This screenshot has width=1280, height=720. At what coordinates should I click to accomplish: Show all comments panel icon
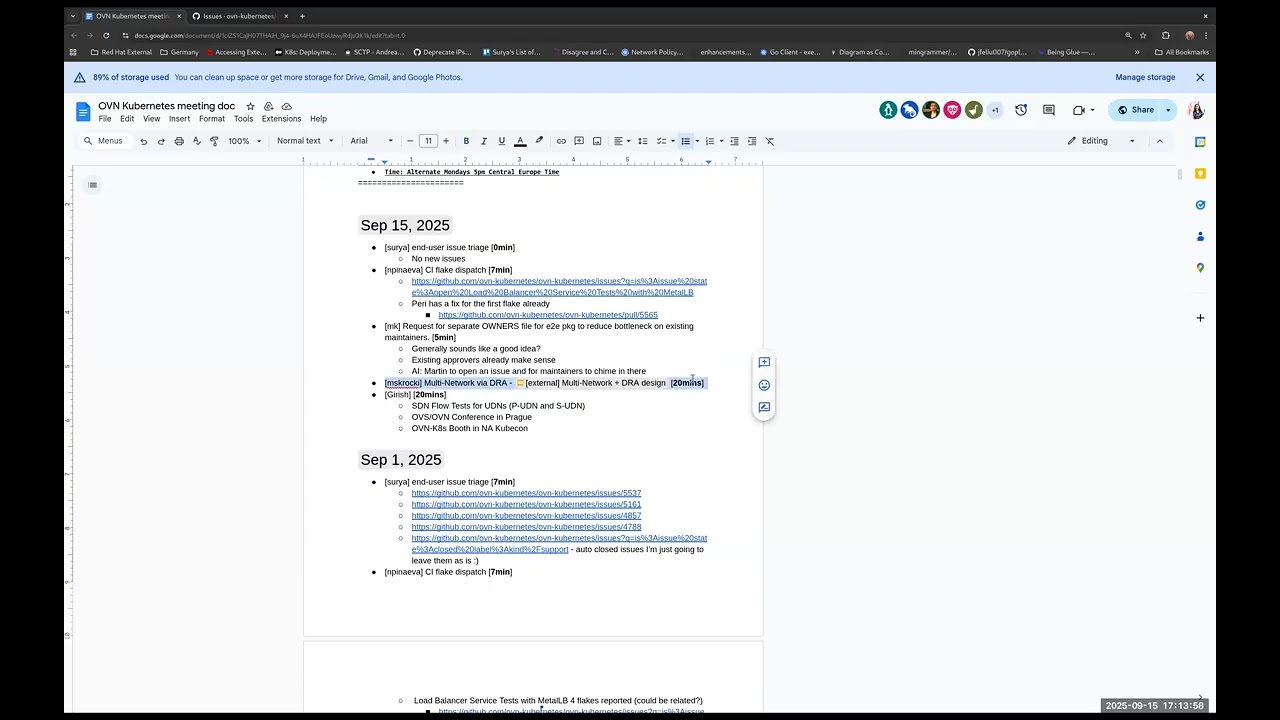(1049, 110)
